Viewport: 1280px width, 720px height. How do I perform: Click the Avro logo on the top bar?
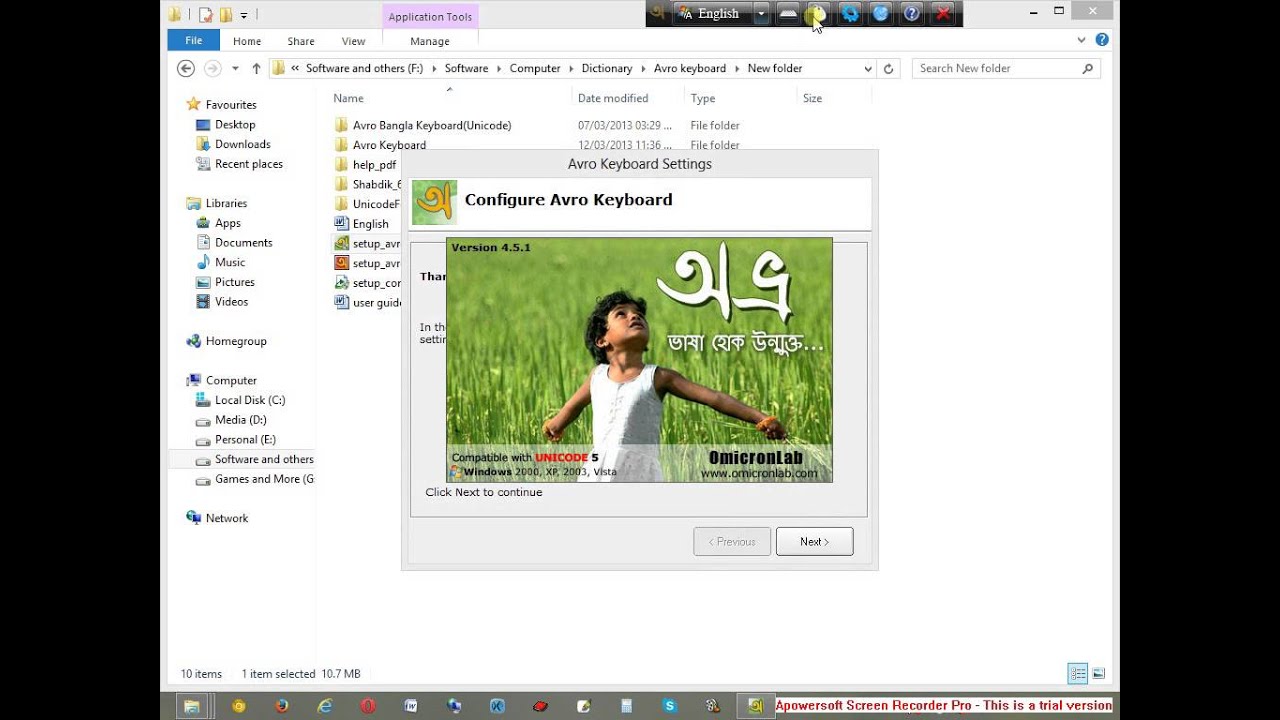pyautogui.click(x=658, y=13)
